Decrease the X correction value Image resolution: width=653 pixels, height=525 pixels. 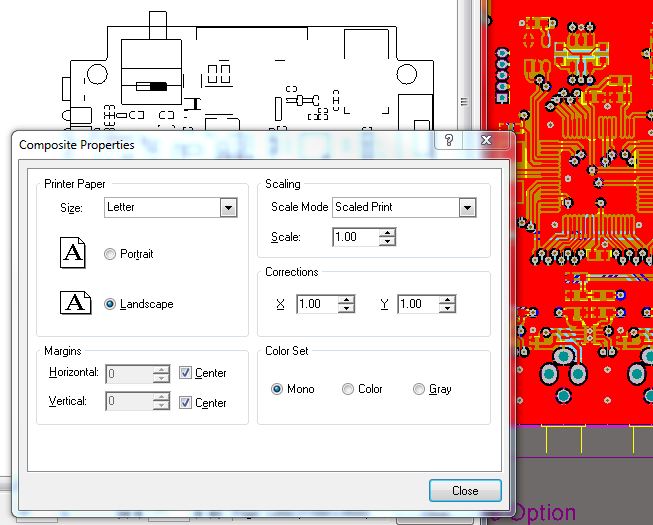346,309
